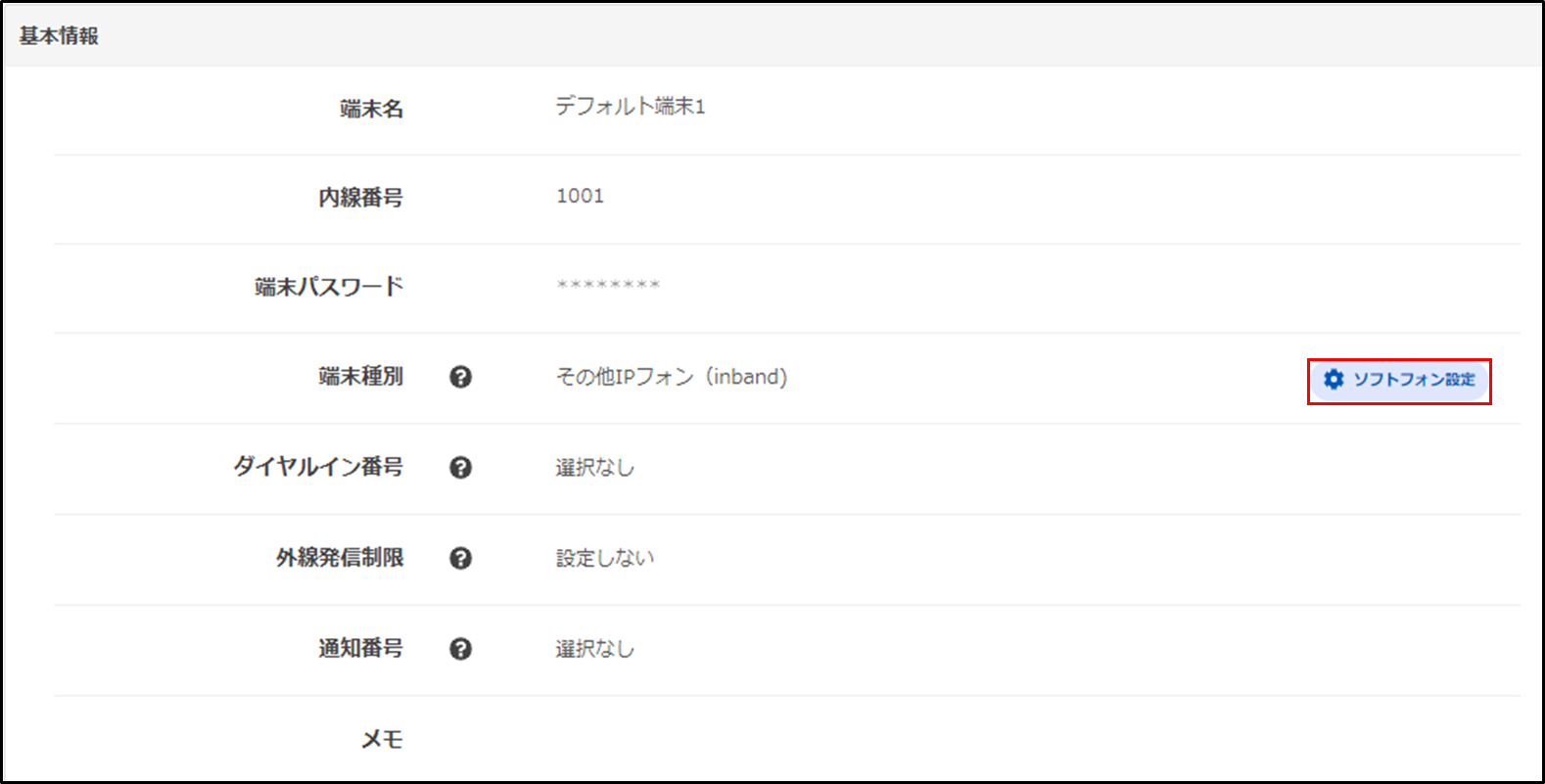Click the help icon beside 通知番号

tap(460, 649)
